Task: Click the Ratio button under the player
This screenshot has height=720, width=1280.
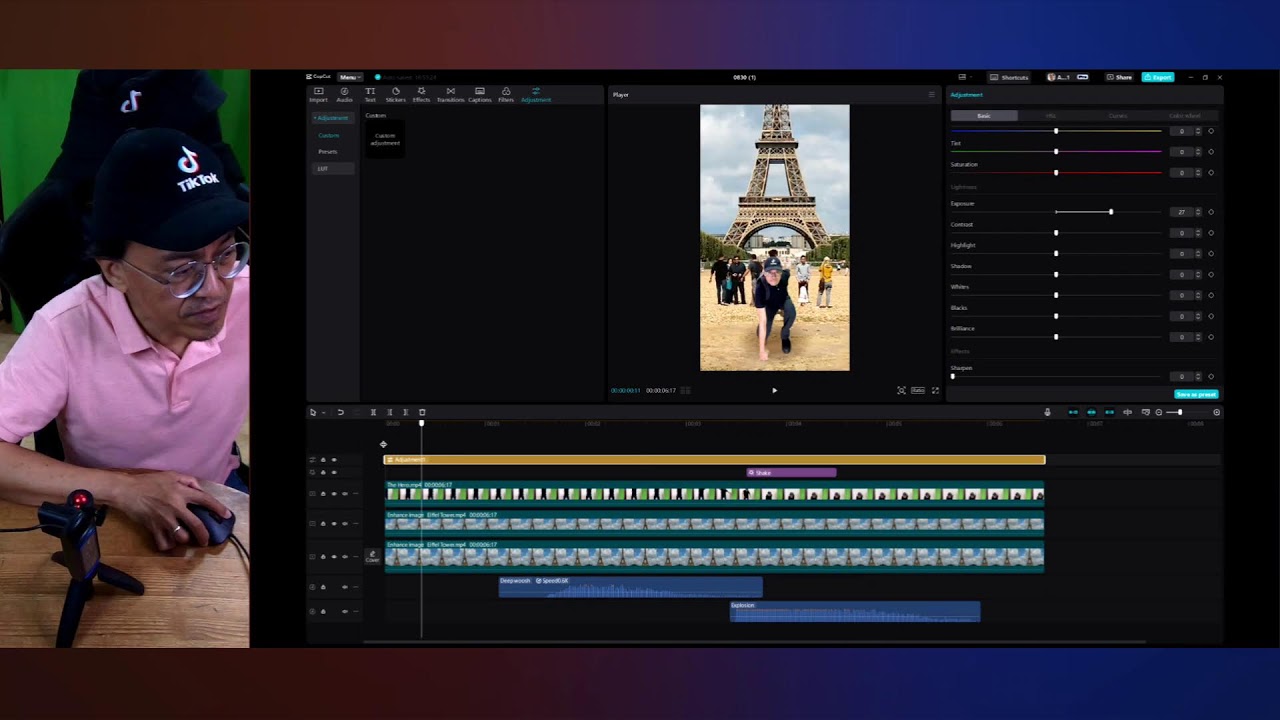Action: pyautogui.click(x=918, y=390)
